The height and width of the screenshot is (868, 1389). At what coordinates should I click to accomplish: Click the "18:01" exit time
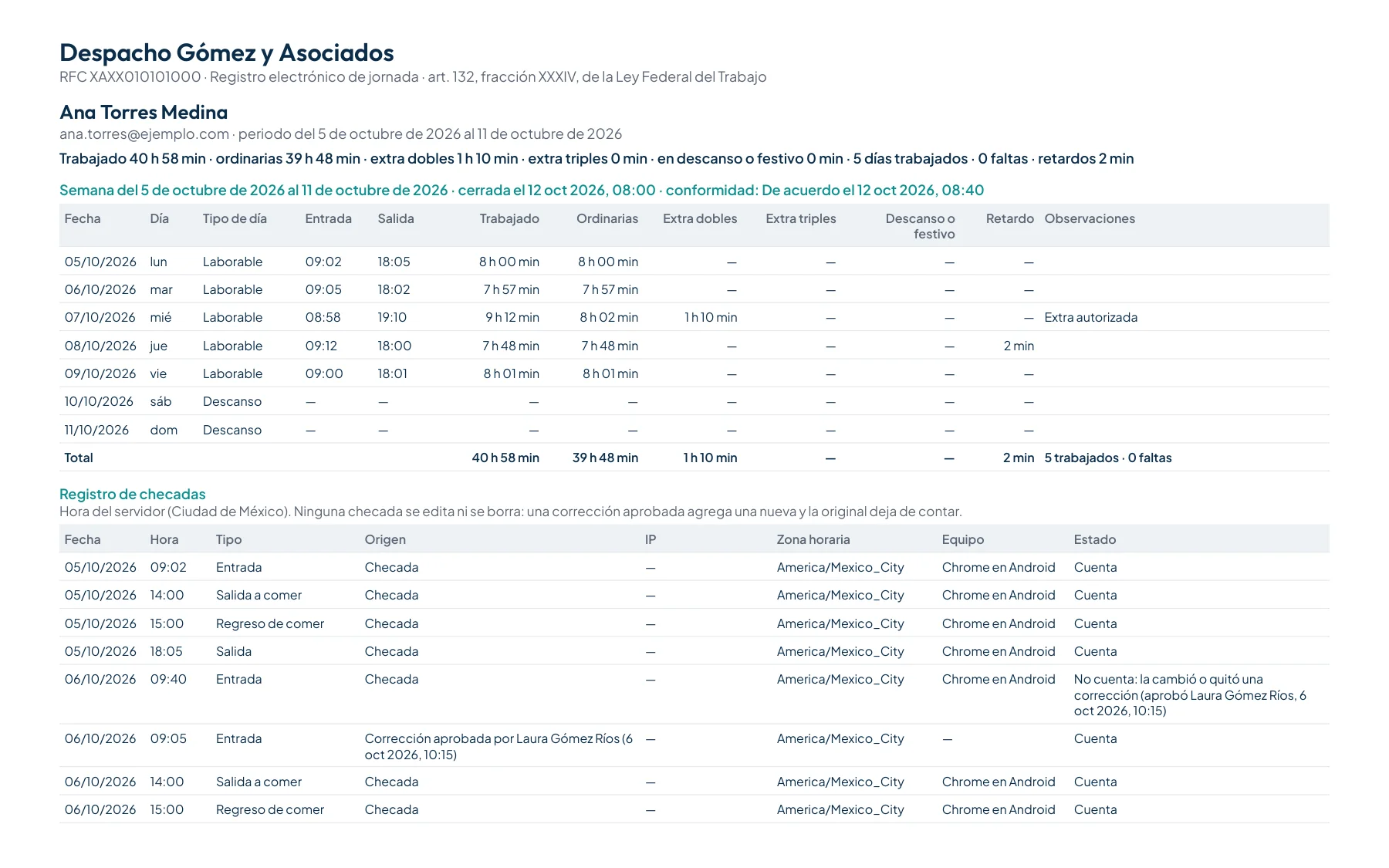tap(393, 374)
